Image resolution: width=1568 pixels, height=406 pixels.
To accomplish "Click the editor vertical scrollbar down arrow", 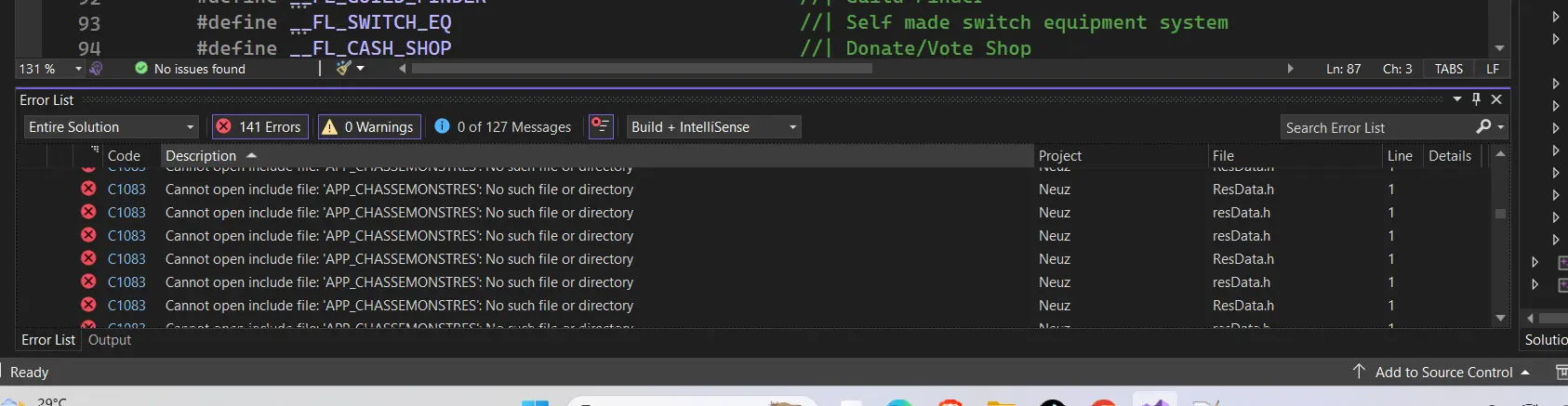I will coord(1499,48).
